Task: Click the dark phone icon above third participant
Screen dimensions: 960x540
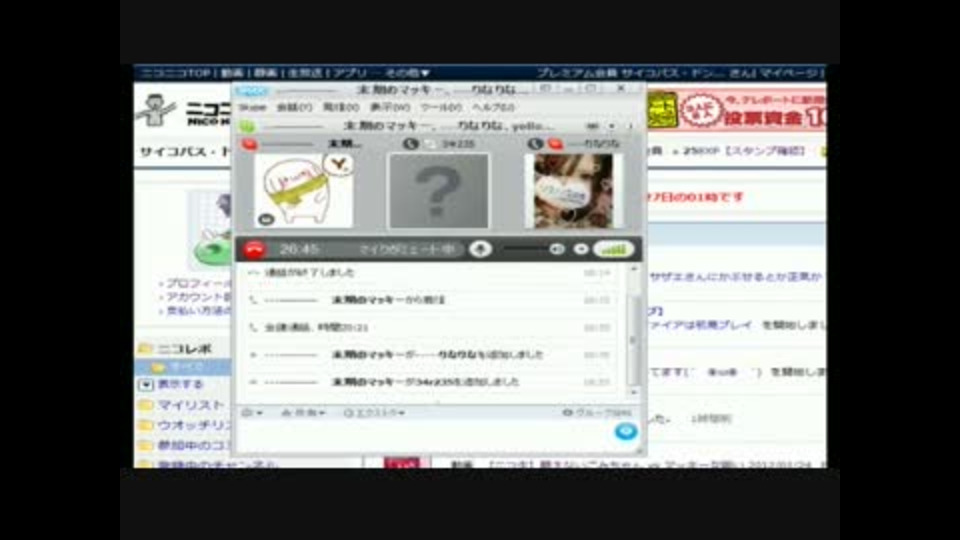Action: (x=535, y=144)
